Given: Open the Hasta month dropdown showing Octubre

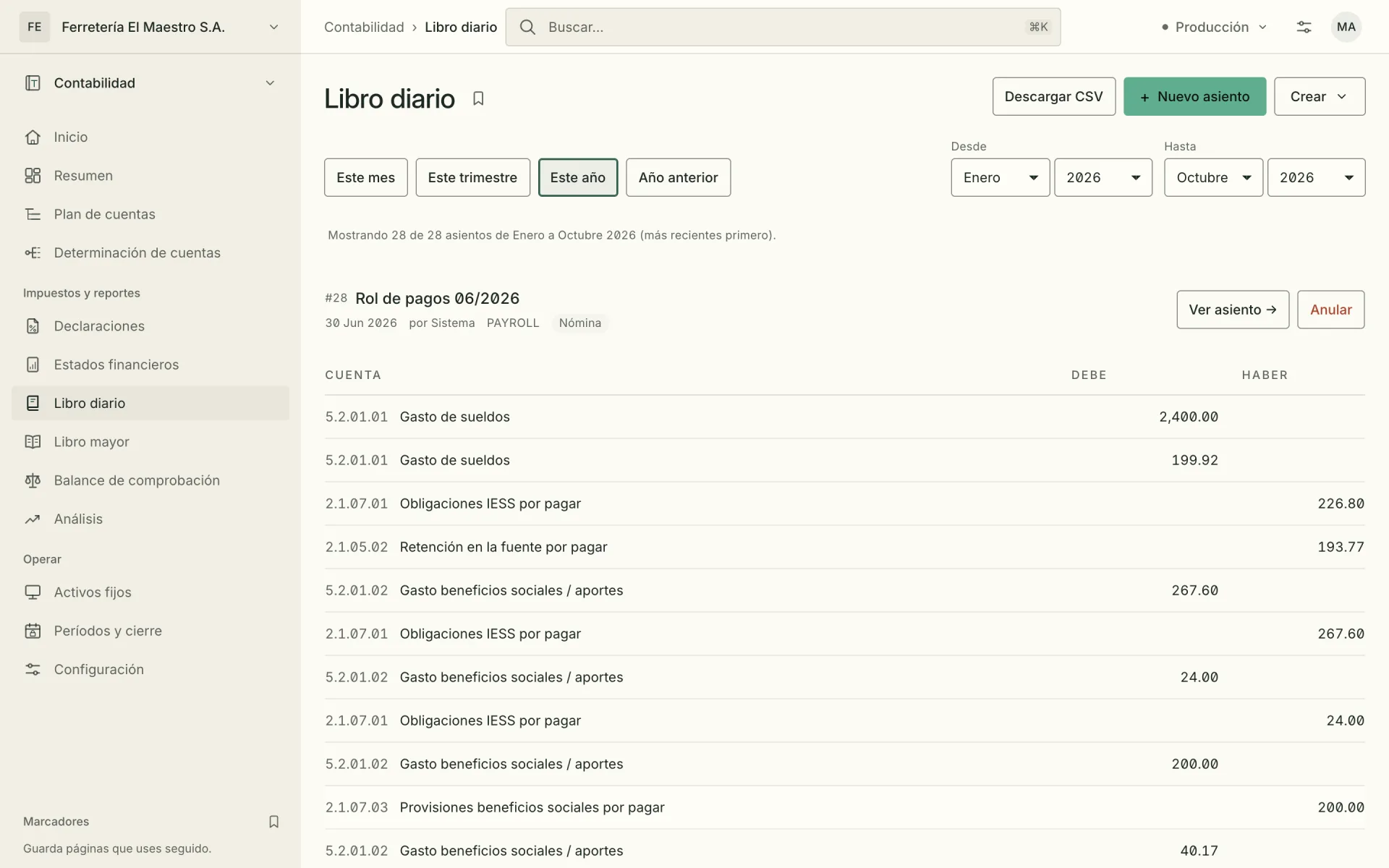Looking at the screenshot, I should coord(1213,177).
